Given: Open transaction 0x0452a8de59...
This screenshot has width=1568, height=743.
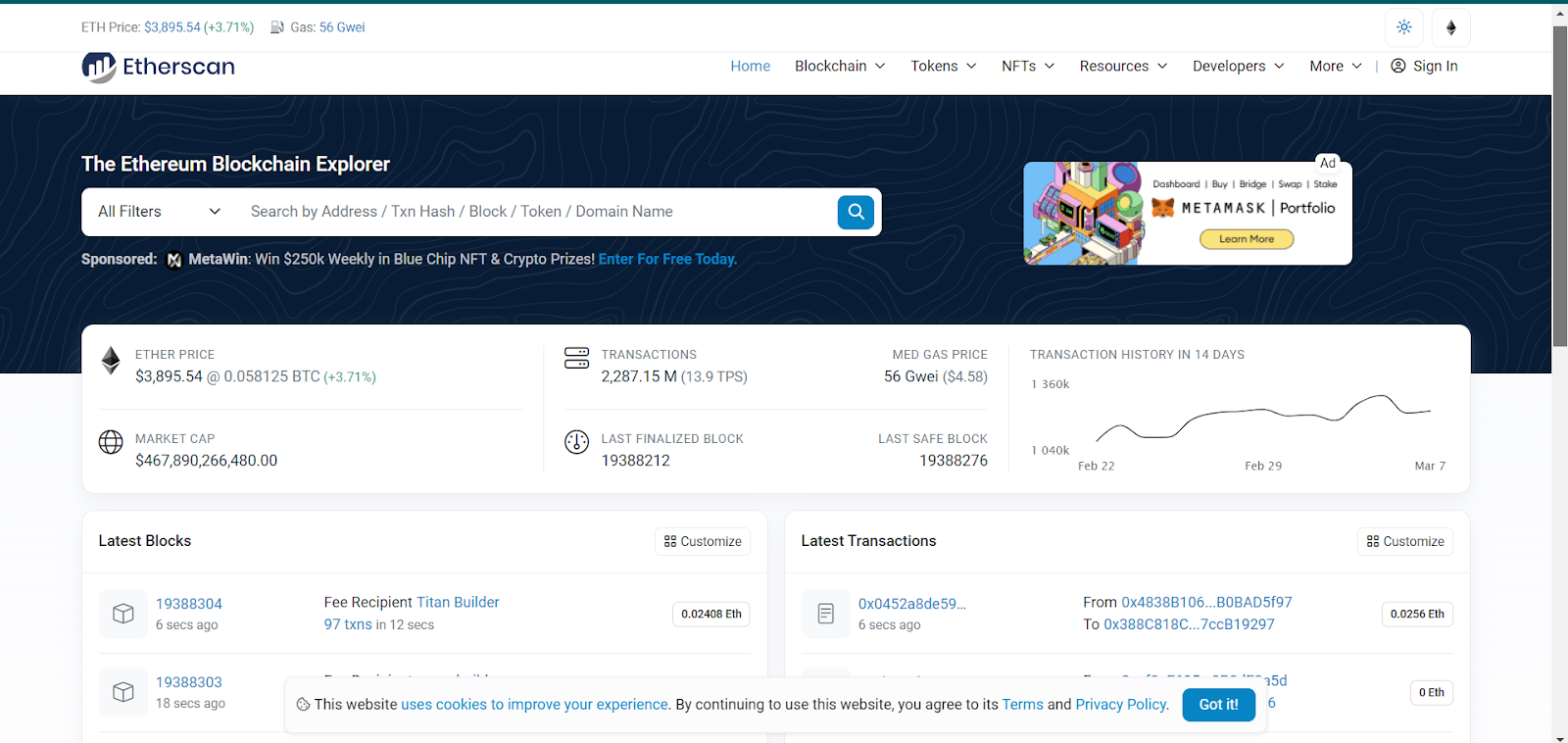Looking at the screenshot, I should (912, 604).
